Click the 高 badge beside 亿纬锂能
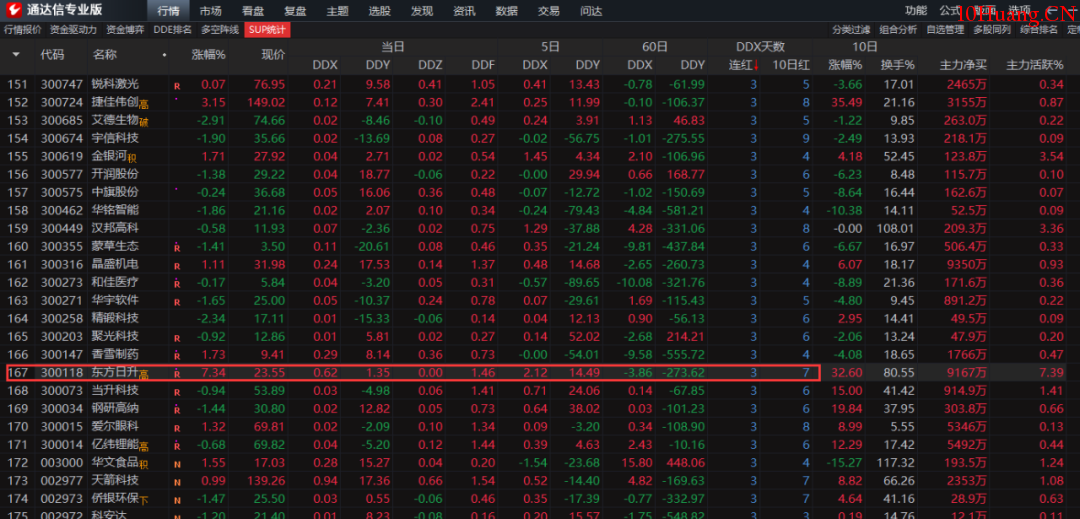1080x519 pixels. coord(144,446)
